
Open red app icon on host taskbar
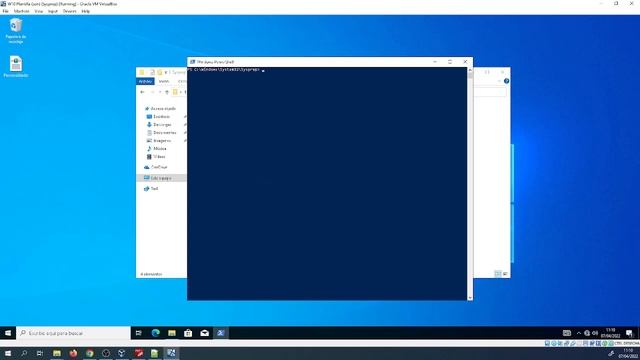(x=139, y=353)
